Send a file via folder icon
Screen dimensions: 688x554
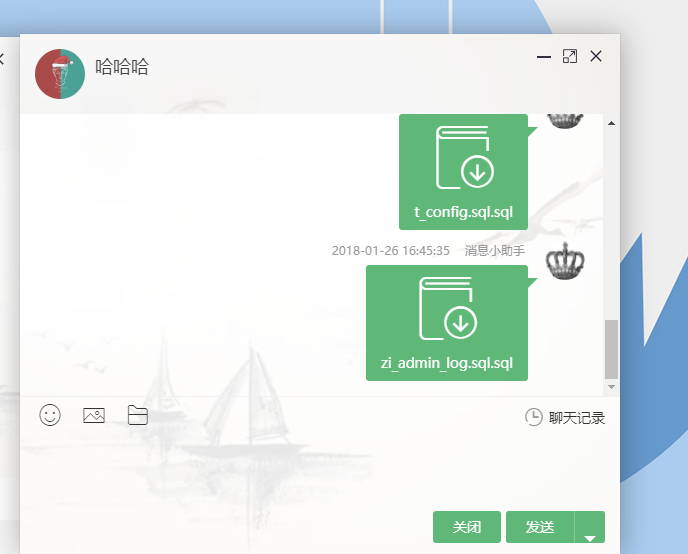pyautogui.click(x=138, y=415)
